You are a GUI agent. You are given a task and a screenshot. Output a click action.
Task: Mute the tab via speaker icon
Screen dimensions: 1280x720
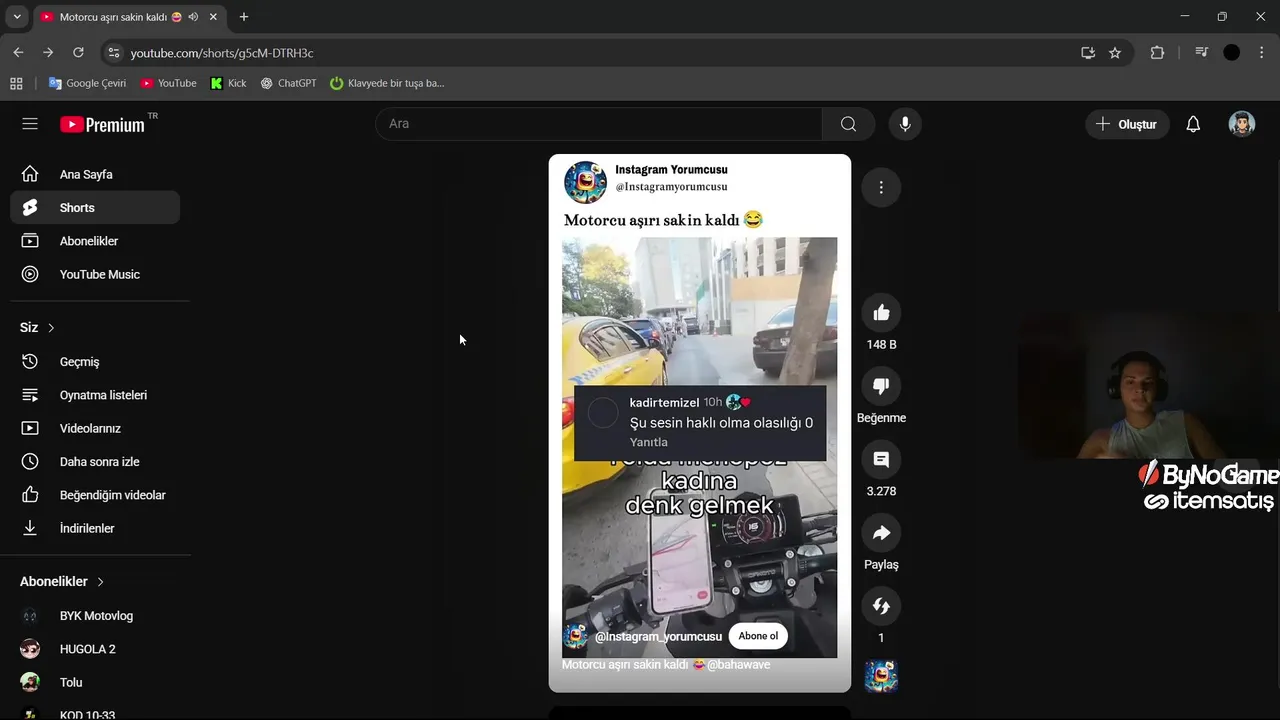click(x=193, y=17)
